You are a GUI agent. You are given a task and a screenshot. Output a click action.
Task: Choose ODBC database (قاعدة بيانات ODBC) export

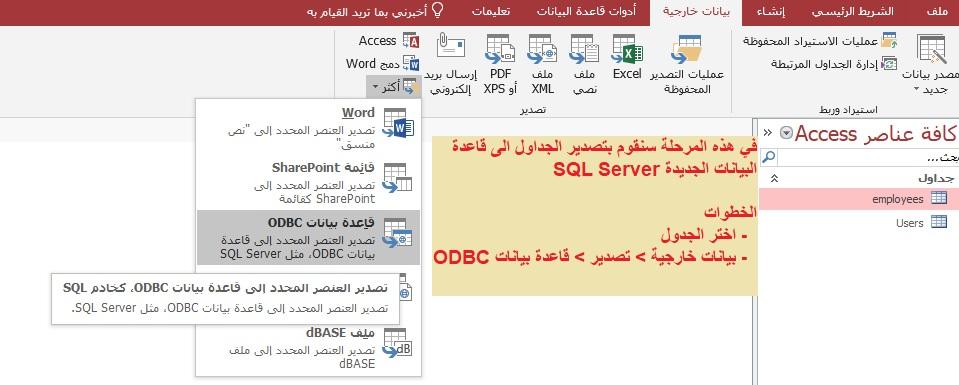click(308, 237)
